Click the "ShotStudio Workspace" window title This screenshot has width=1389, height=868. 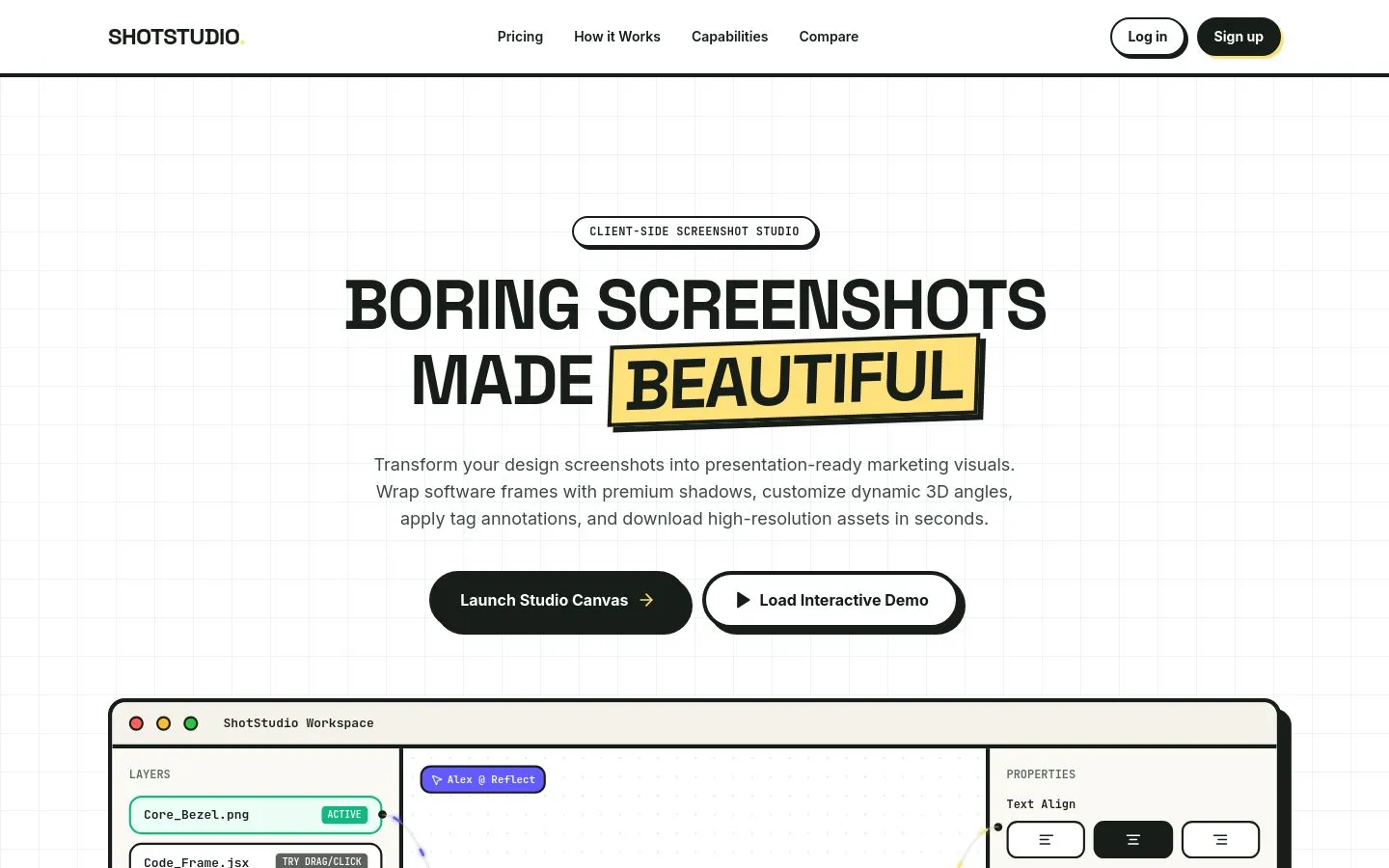coord(298,723)
